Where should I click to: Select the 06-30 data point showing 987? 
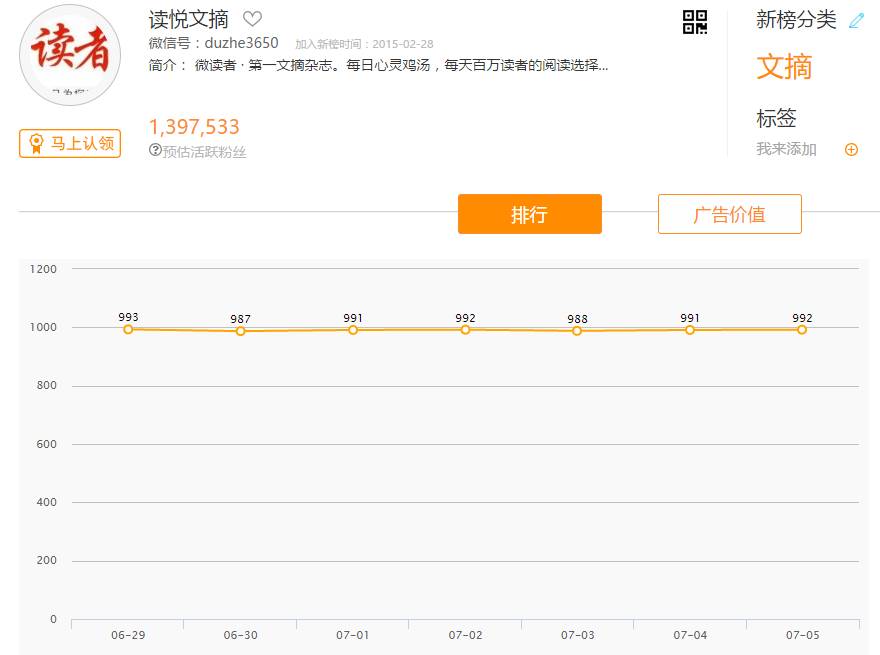(240, 331)
